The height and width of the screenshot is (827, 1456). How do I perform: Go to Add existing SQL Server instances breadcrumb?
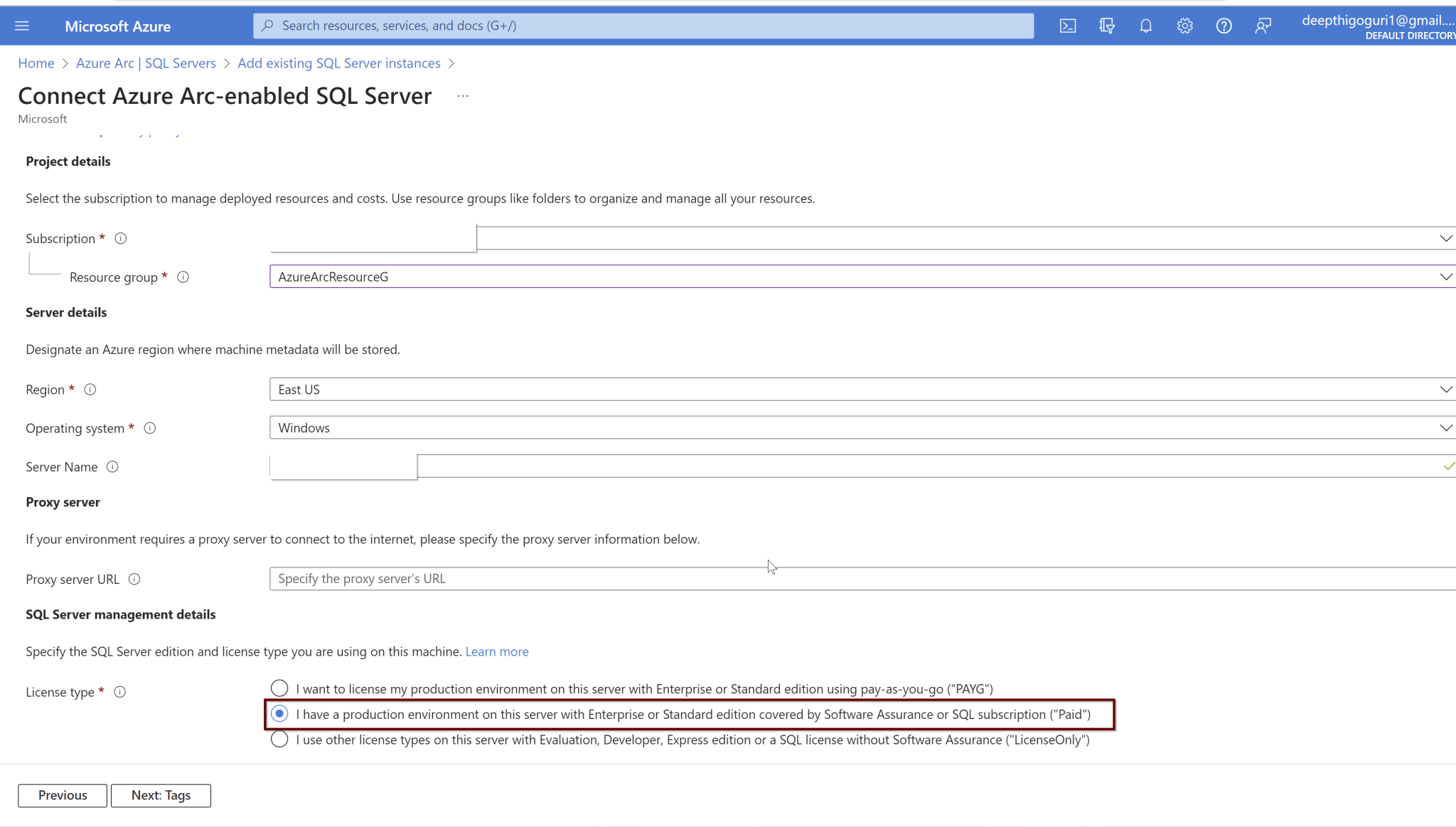click(339, 63)
